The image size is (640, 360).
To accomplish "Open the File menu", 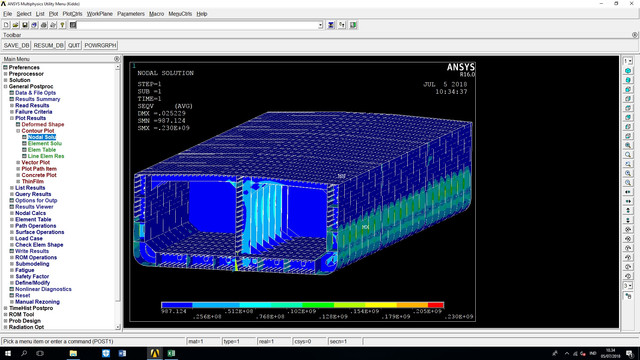I will (x=7, y=14).
